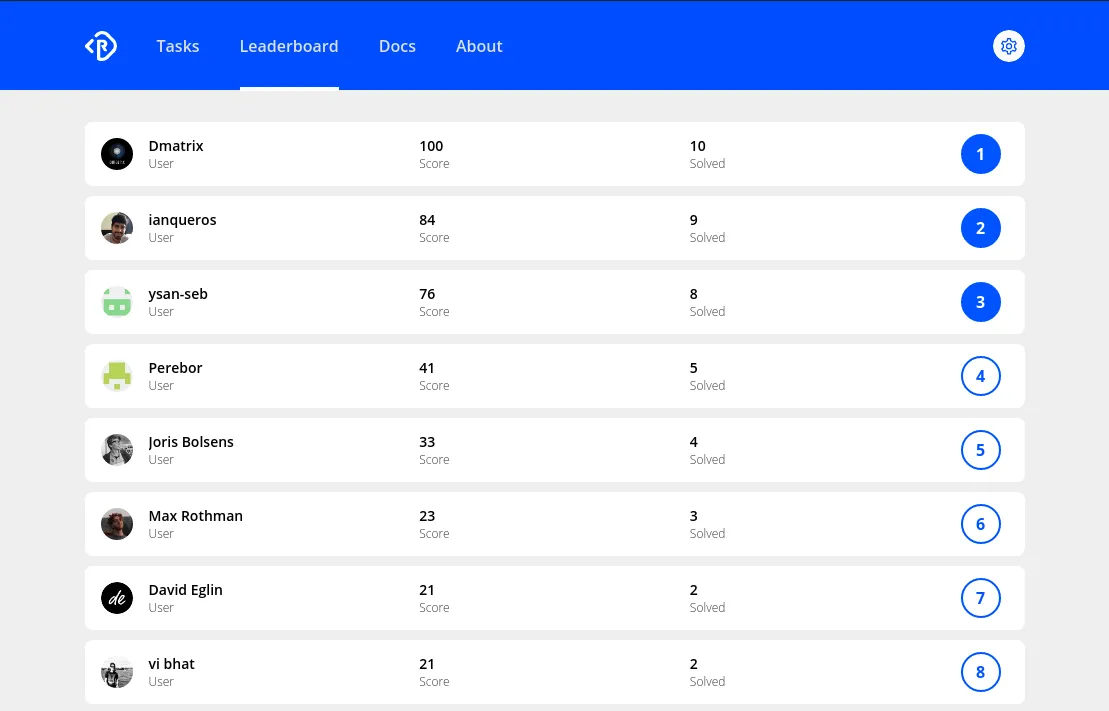Click ianqueros's solved count of 9
The height and width of the screenshot is (711, 1109).
pos(694,220)
